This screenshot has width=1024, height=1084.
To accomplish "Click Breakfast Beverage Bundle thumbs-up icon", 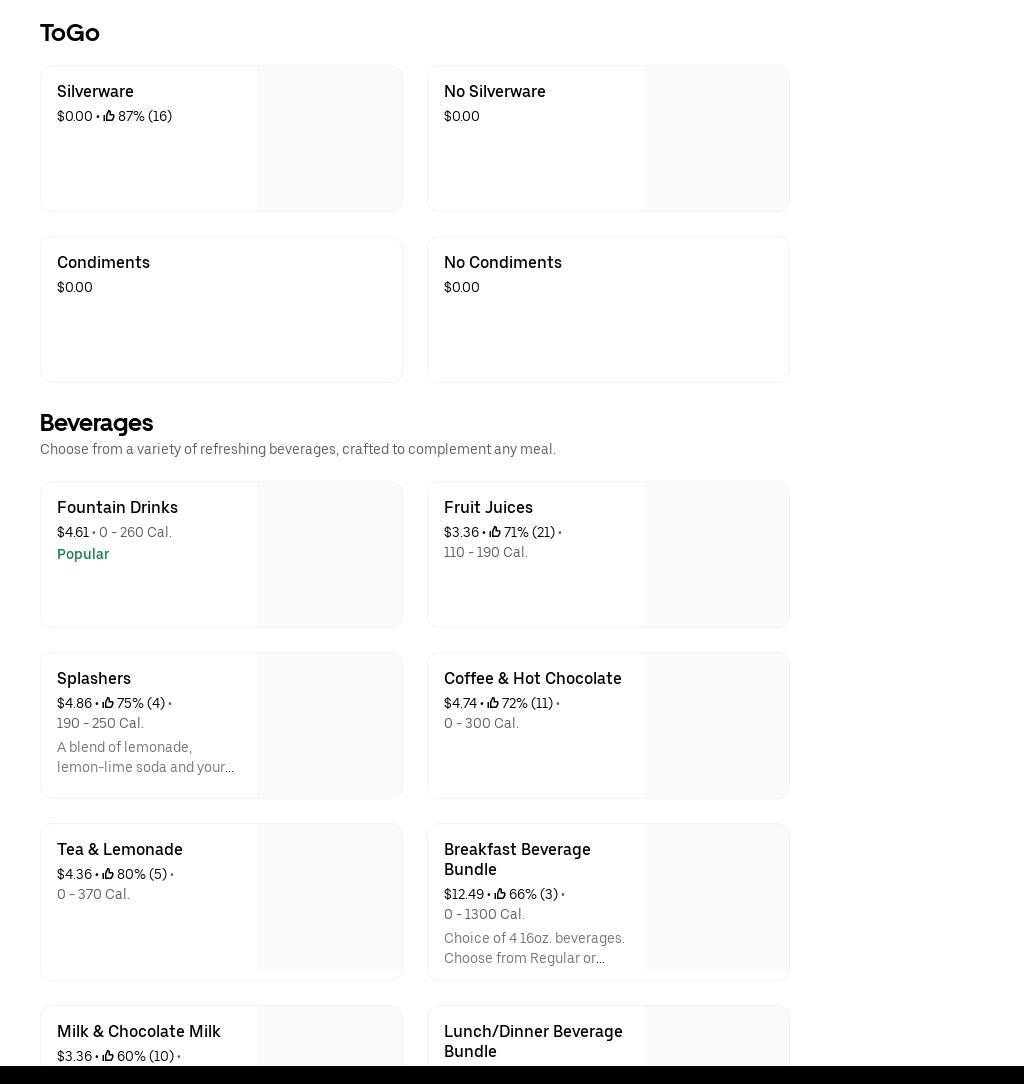I will tap(500, 895).
